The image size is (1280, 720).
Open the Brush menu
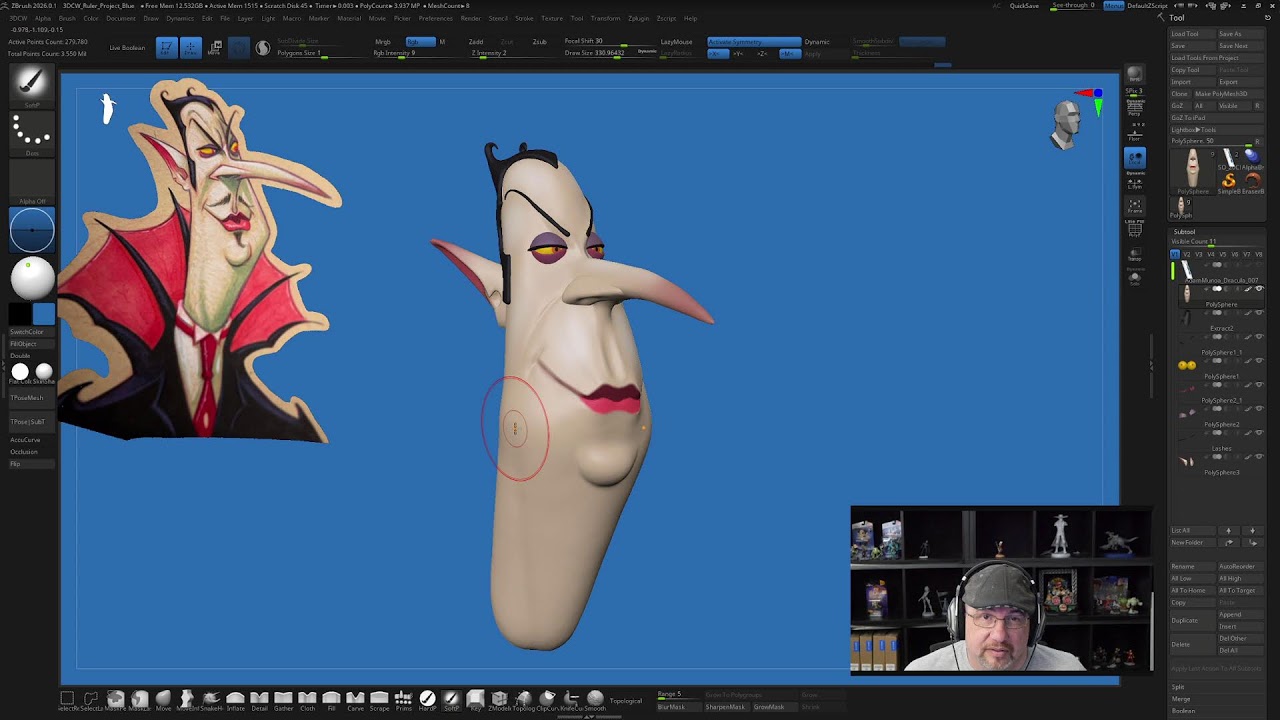(67, 18)
